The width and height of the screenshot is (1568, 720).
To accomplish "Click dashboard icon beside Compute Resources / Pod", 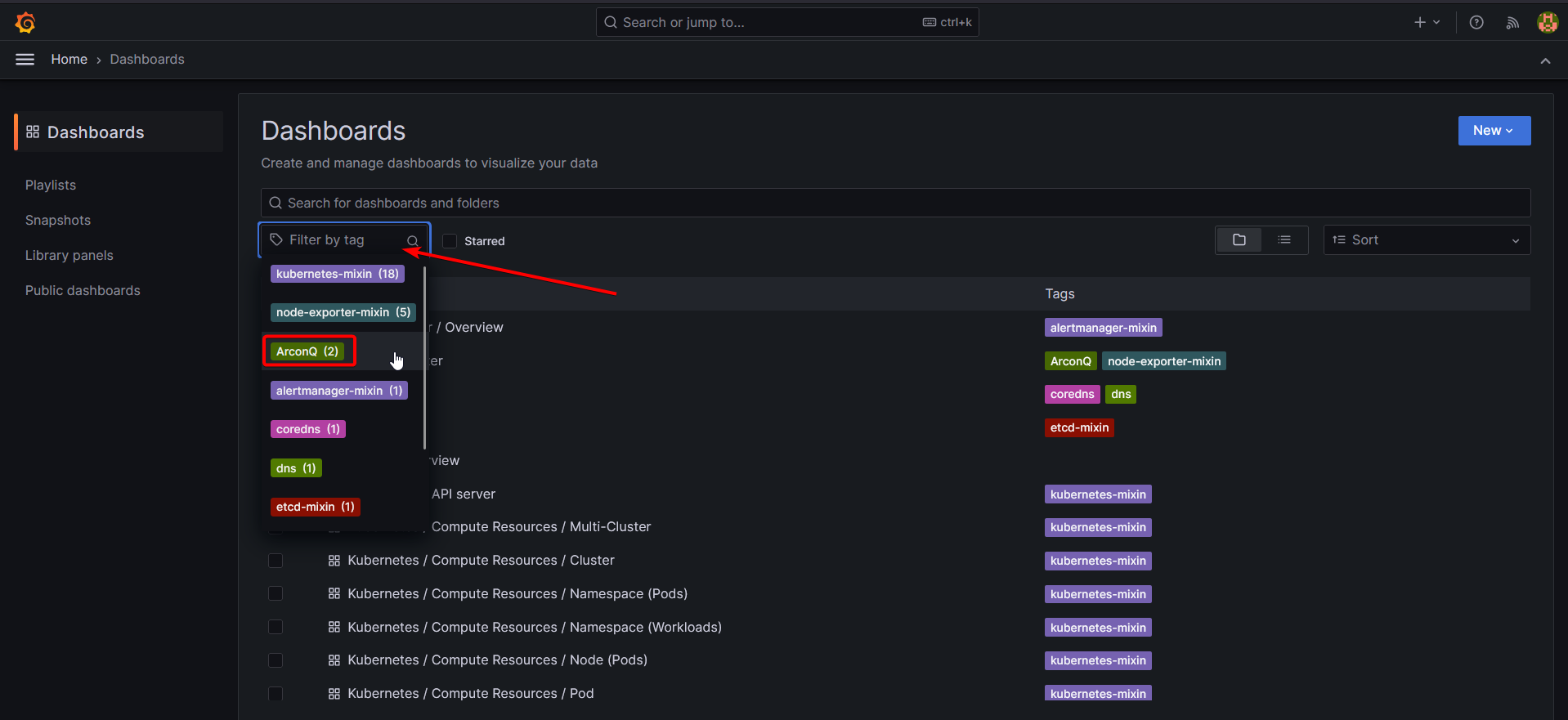I will pos(334,694).
